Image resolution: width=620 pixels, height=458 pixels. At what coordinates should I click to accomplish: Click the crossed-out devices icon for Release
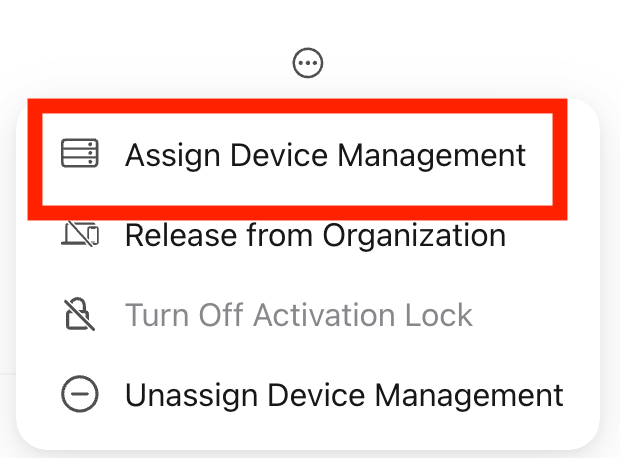pos(79,236)
